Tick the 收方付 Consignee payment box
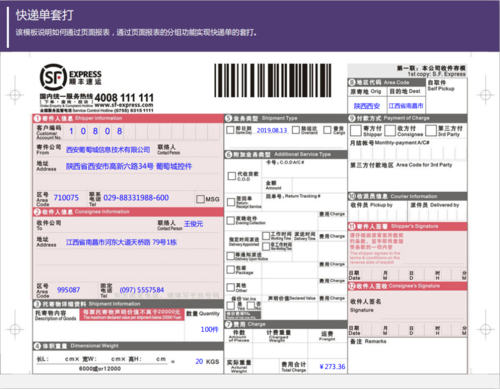This screenshot has width=500, height=389. click(x=390, y=131)
